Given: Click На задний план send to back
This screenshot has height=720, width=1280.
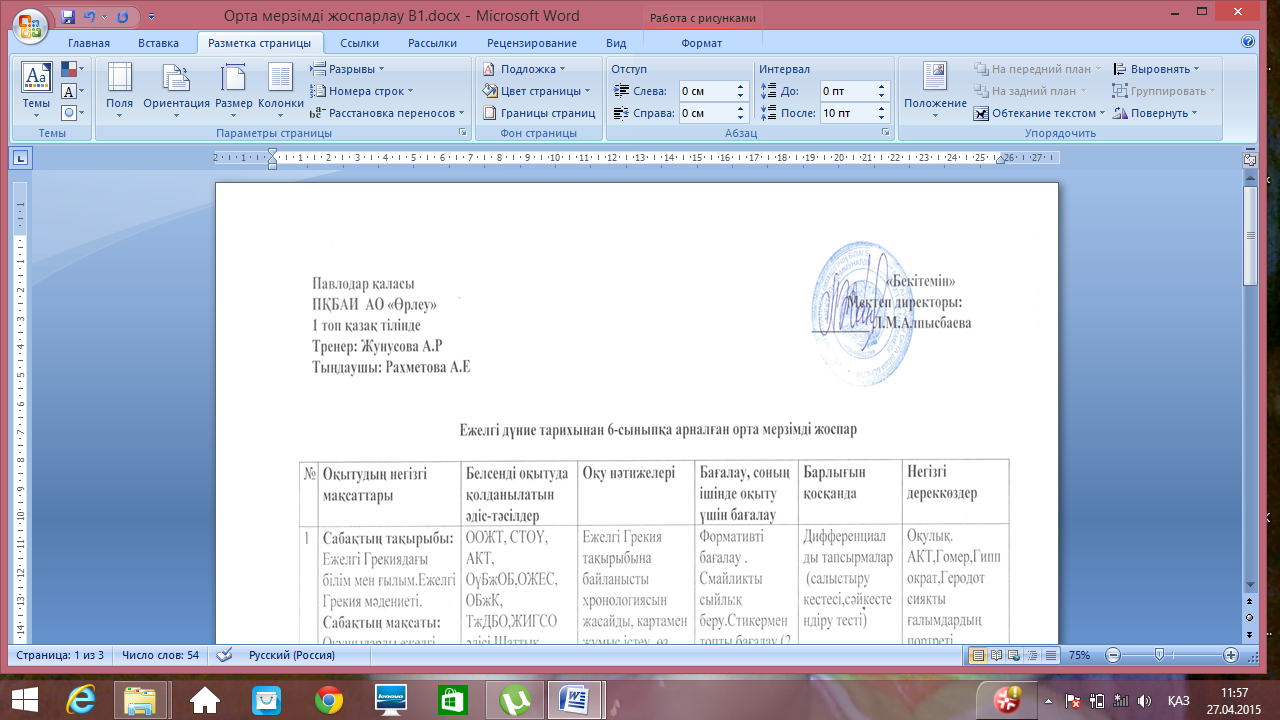Looking at the screenshot, I should tap(1032, 91).
